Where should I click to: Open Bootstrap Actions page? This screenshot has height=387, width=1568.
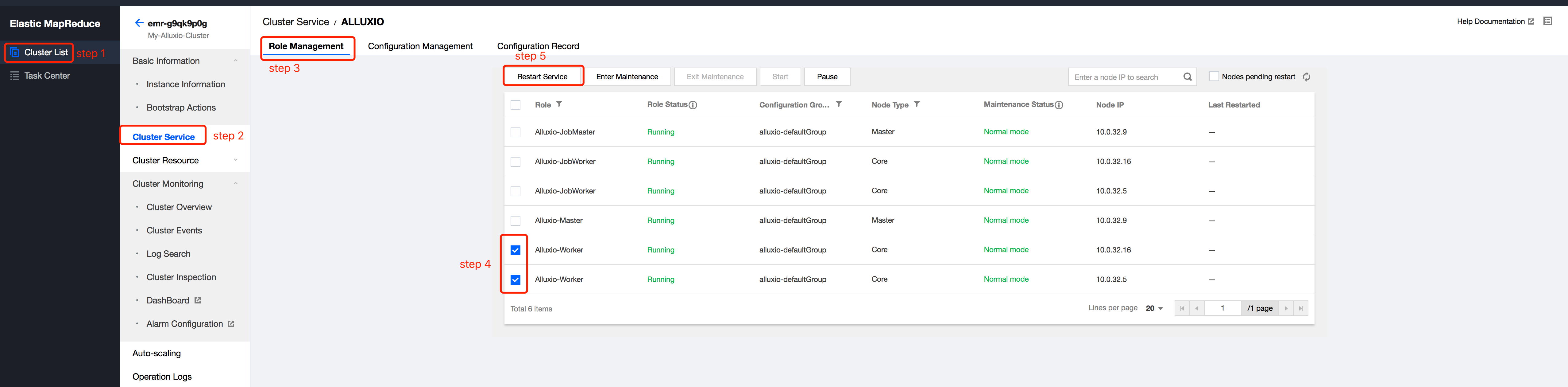[x=181, y=108]
